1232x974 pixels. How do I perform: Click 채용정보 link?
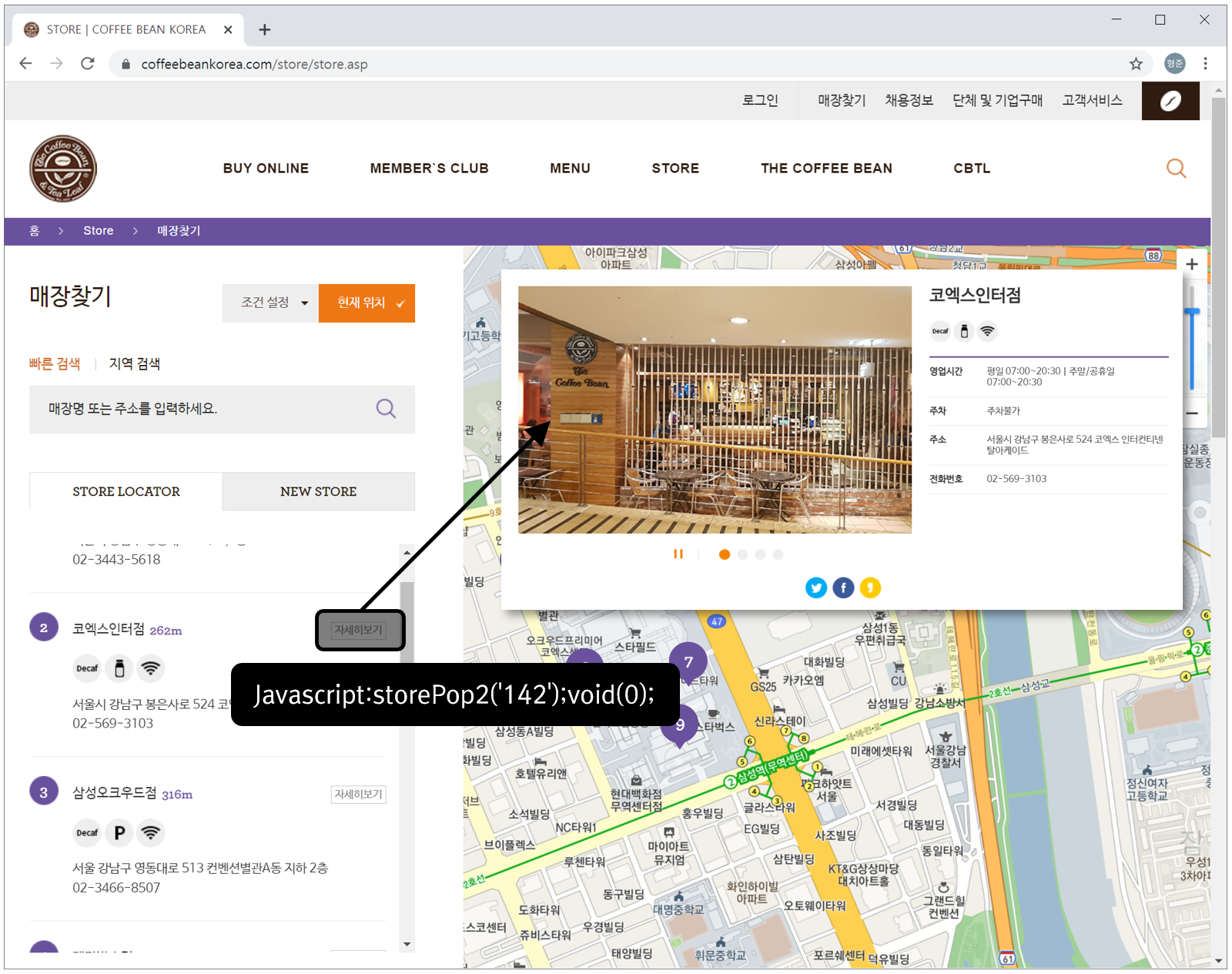[909, 100]
